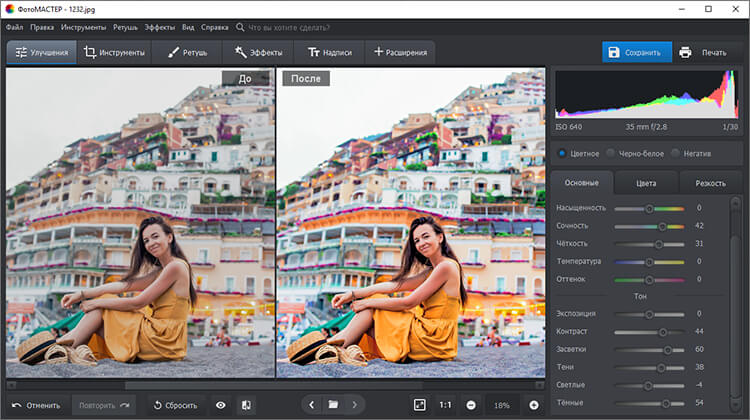Screen dimensions: 750x420
Task: Toggle the eye preview original icon
Action: click(220, 405)
